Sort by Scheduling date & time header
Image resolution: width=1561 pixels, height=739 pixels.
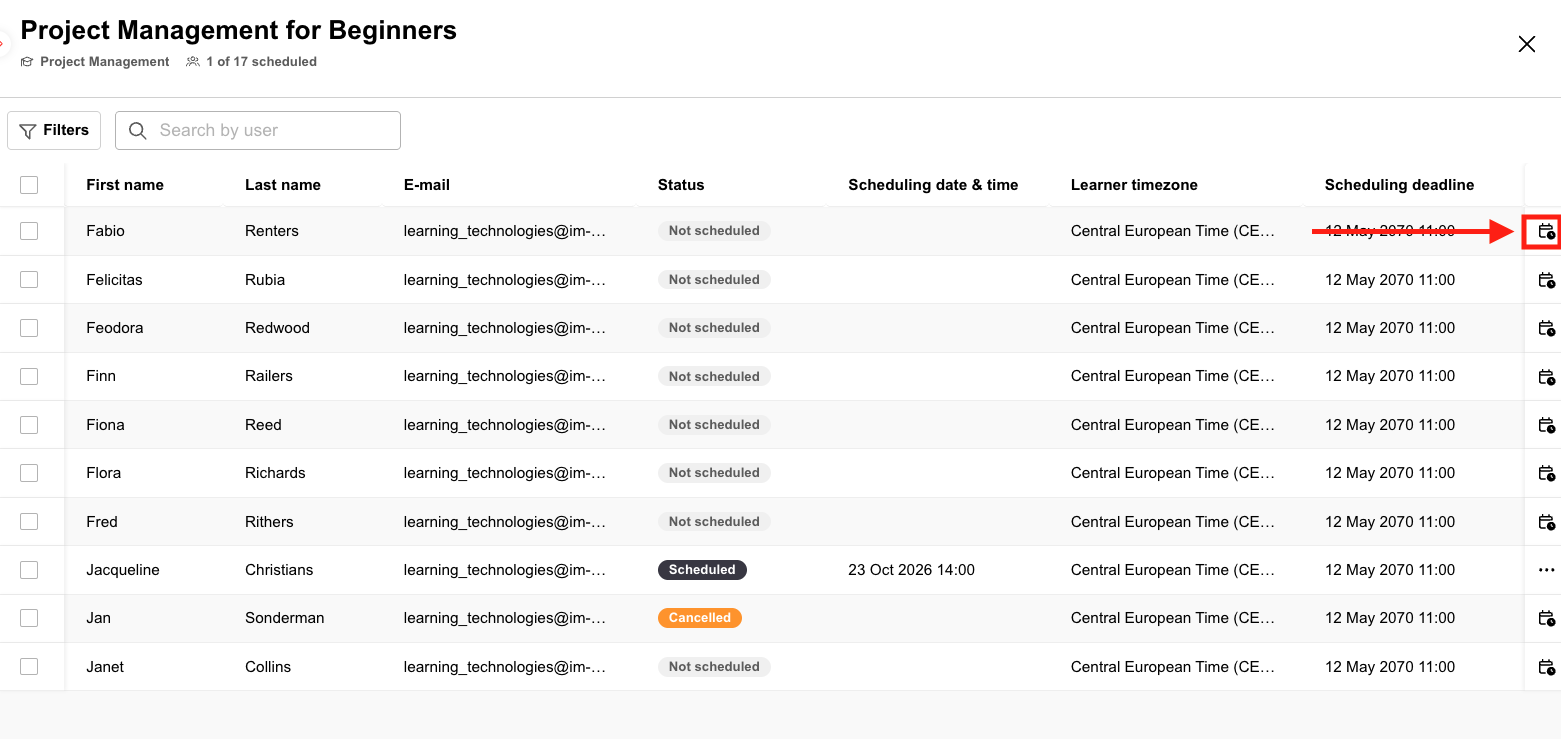[x=933, y=185]
